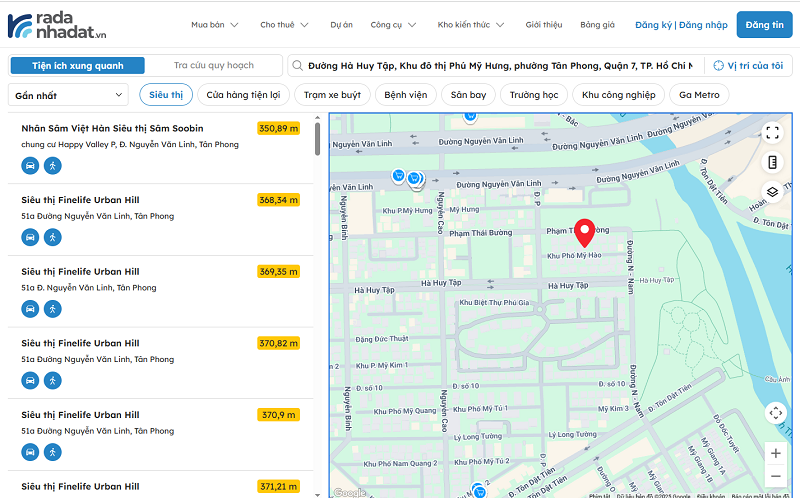Zoom in on the map
Image resolution: width=800 pixels, height=498 pixels.
click(775, 452)
